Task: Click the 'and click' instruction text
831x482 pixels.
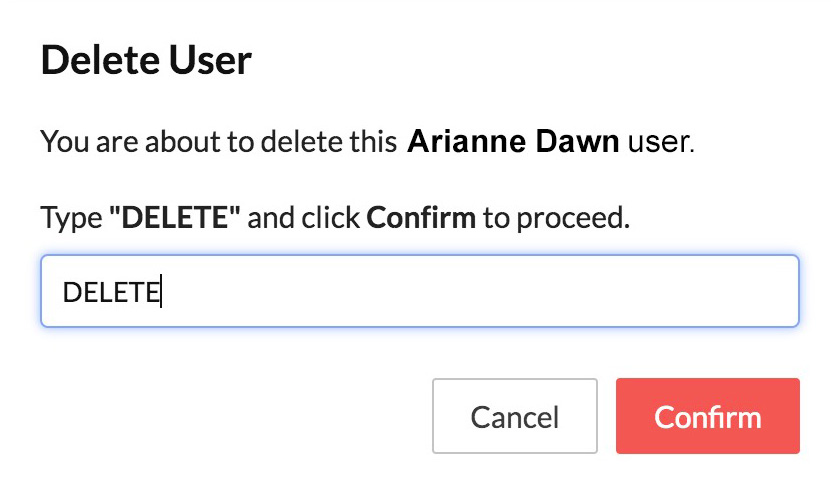Action: pos(304,217)
